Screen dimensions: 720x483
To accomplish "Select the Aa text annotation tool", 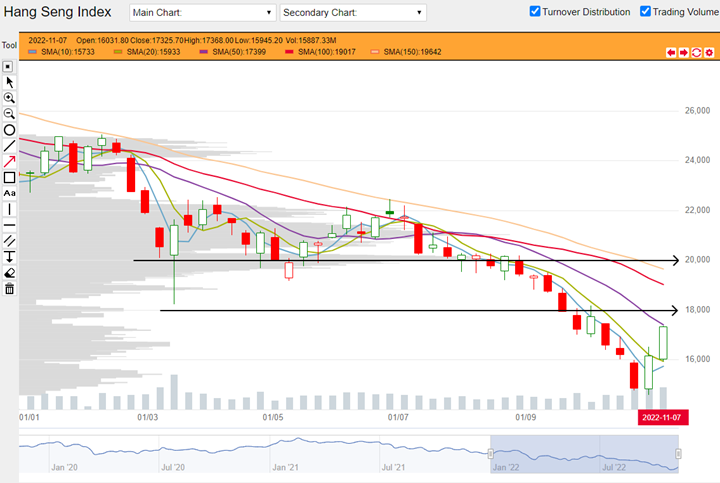I will [9, 193].
